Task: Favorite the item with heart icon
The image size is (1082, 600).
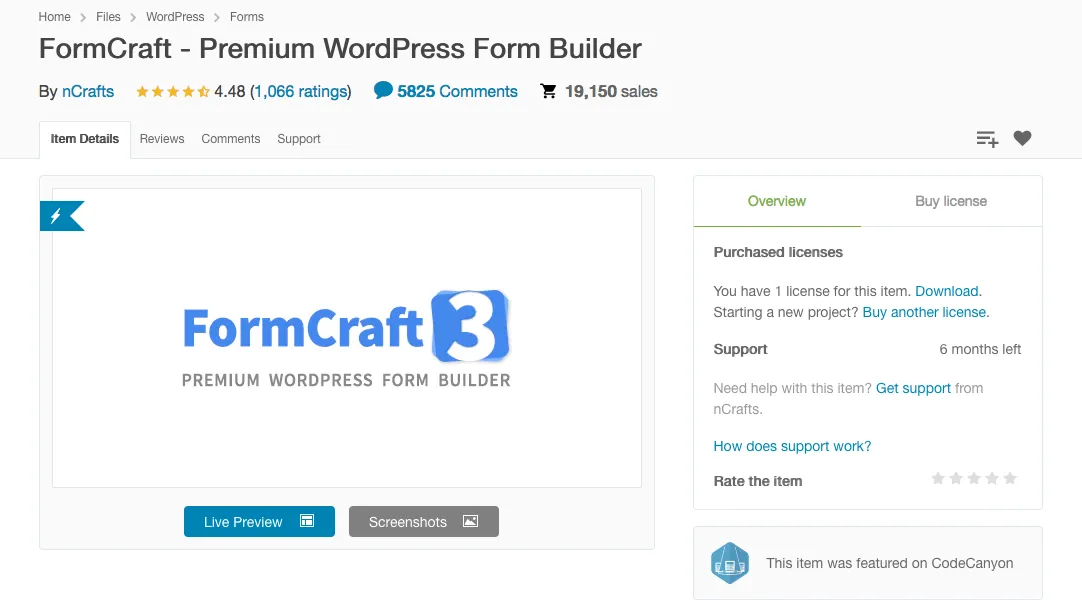Action: pyautogui.click(x=1022, y=138)
